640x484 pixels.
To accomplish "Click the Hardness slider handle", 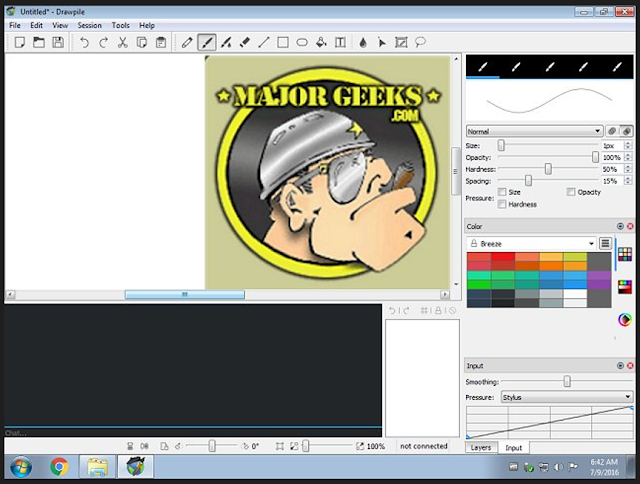I will (x=548, y=169).
